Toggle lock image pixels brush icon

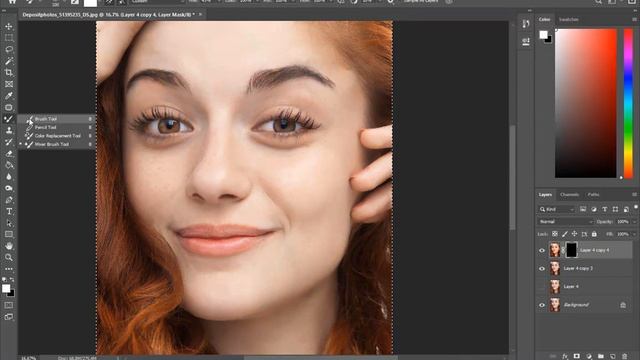[x=564, y=234]
